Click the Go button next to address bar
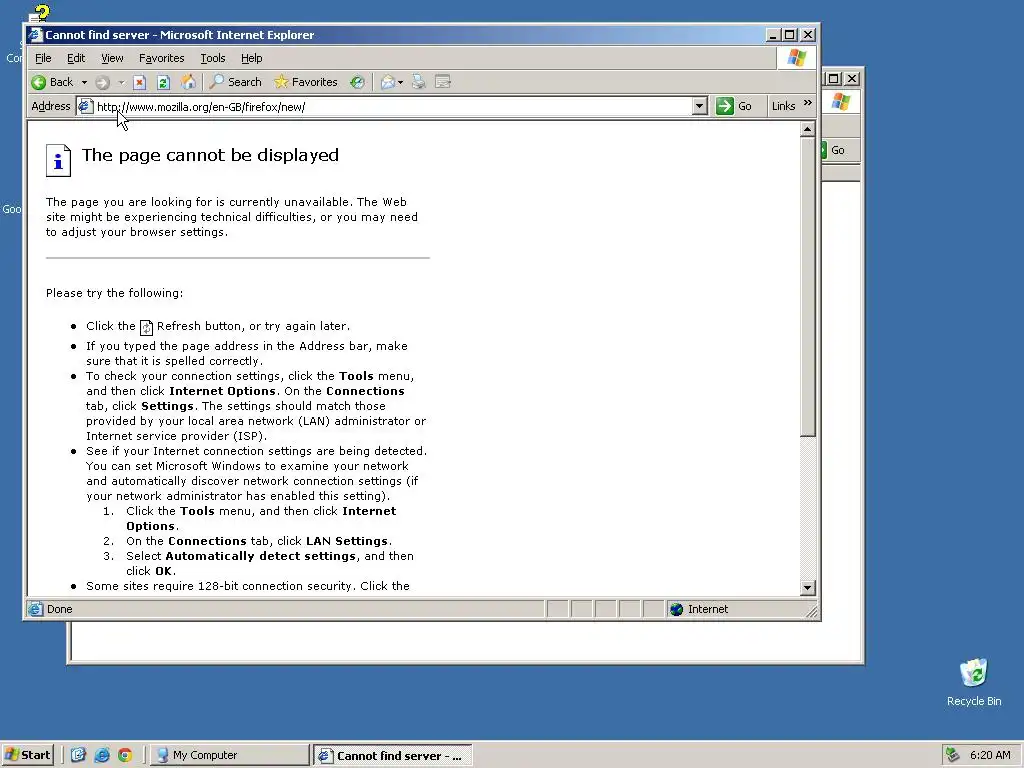 [x=735, y=106]
